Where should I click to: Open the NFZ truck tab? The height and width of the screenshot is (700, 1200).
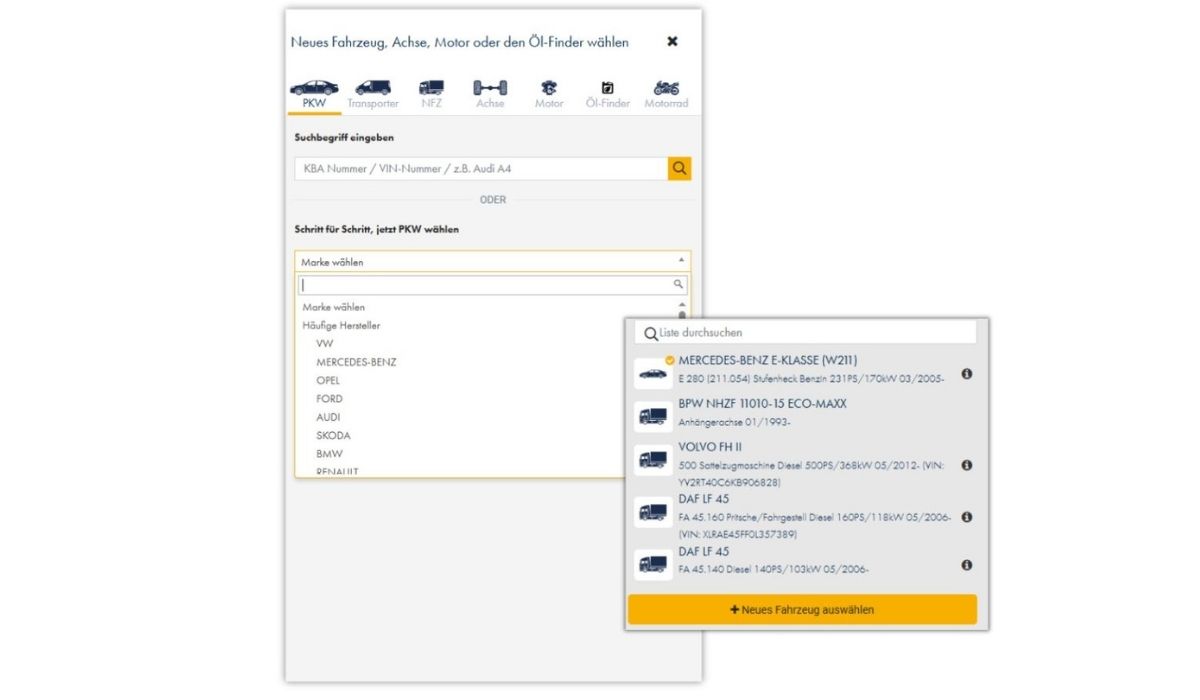(x=431, y=94)
